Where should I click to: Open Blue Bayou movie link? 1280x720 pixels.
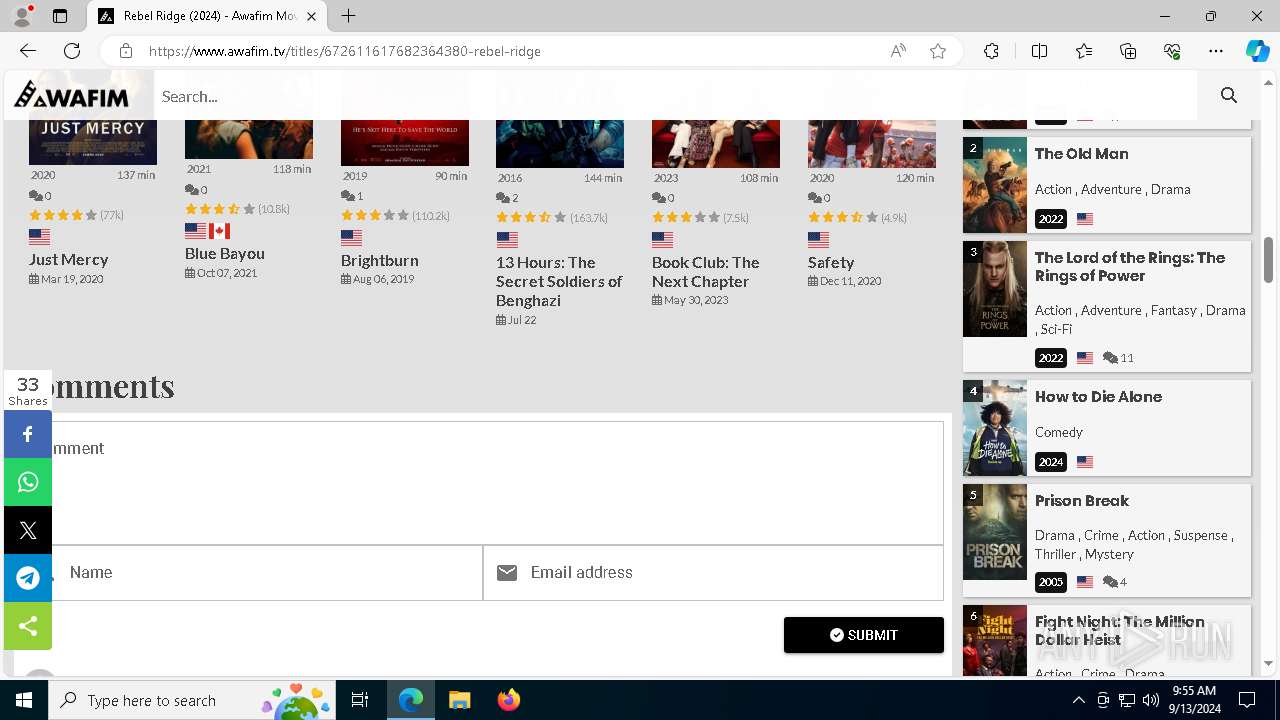click(225, 253)
